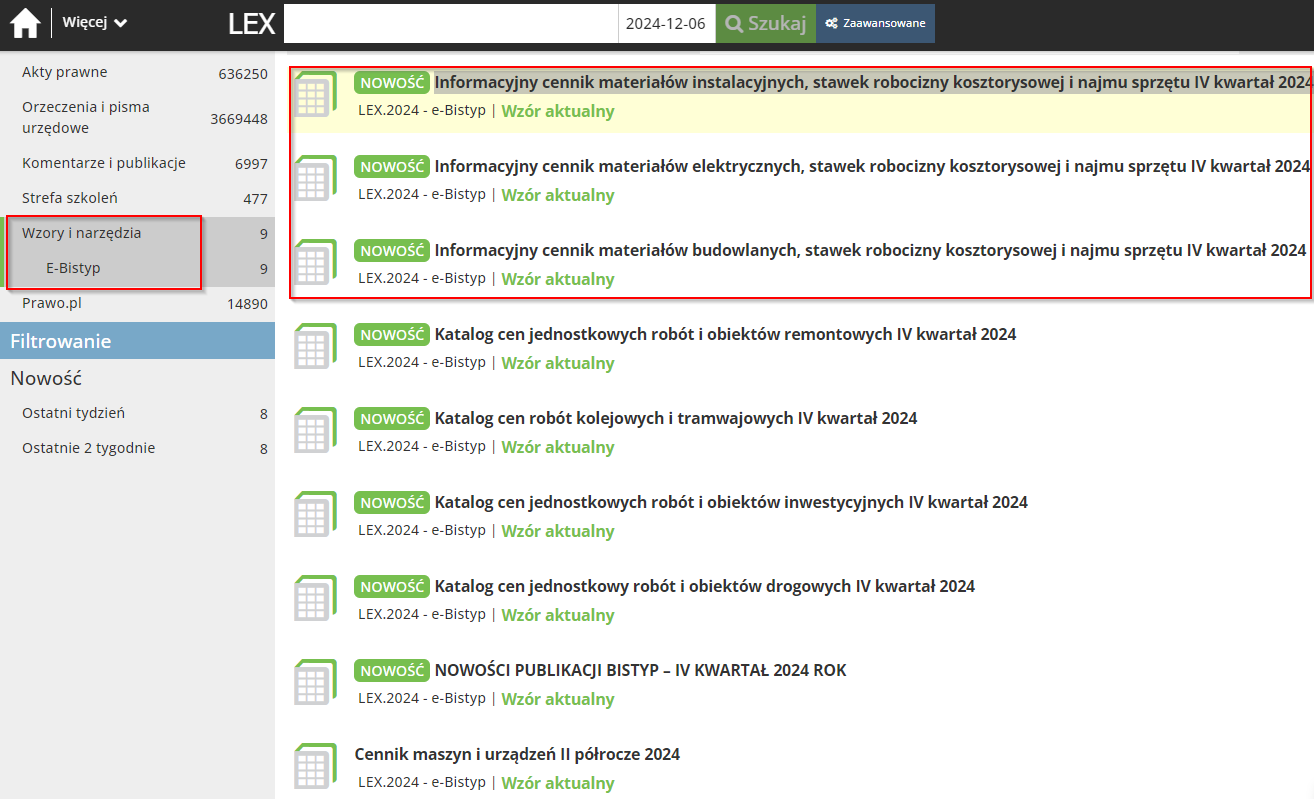Click the Filtrowanie panel header
Viewport: 1314px width, 799px height.
(137, 341)
